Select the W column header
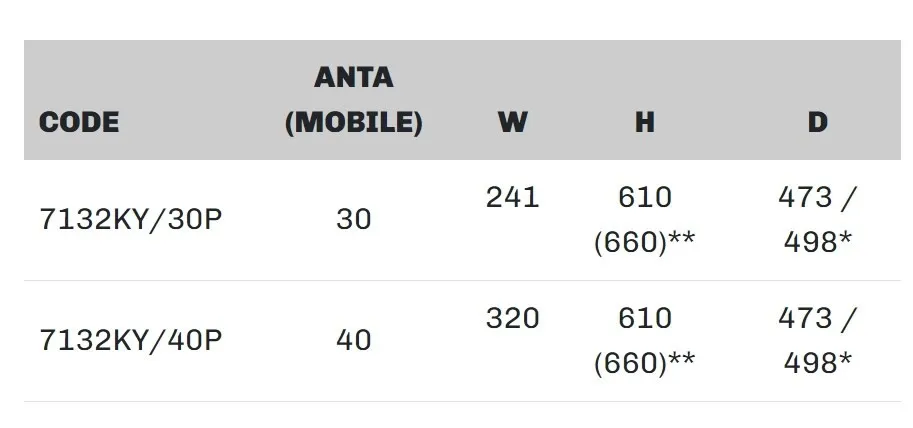This screenshot has width=913, height=428. (x=512, y=123)
